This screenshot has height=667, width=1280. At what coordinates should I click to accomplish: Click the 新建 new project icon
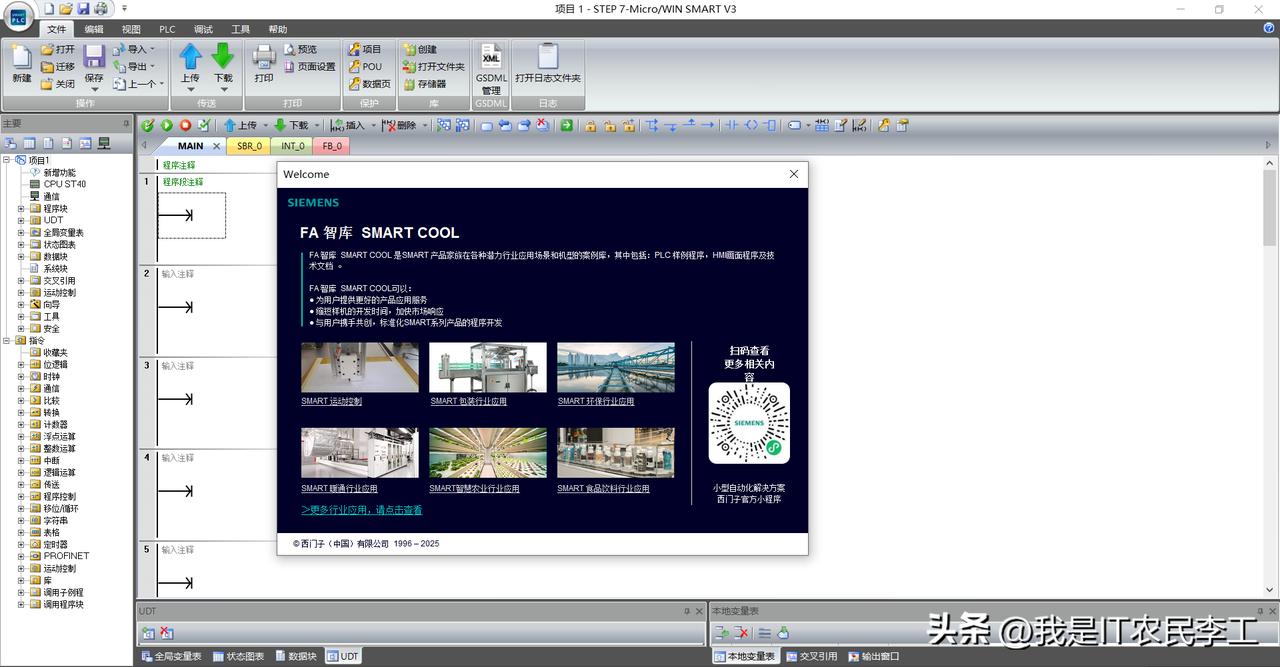coord(22,56)
